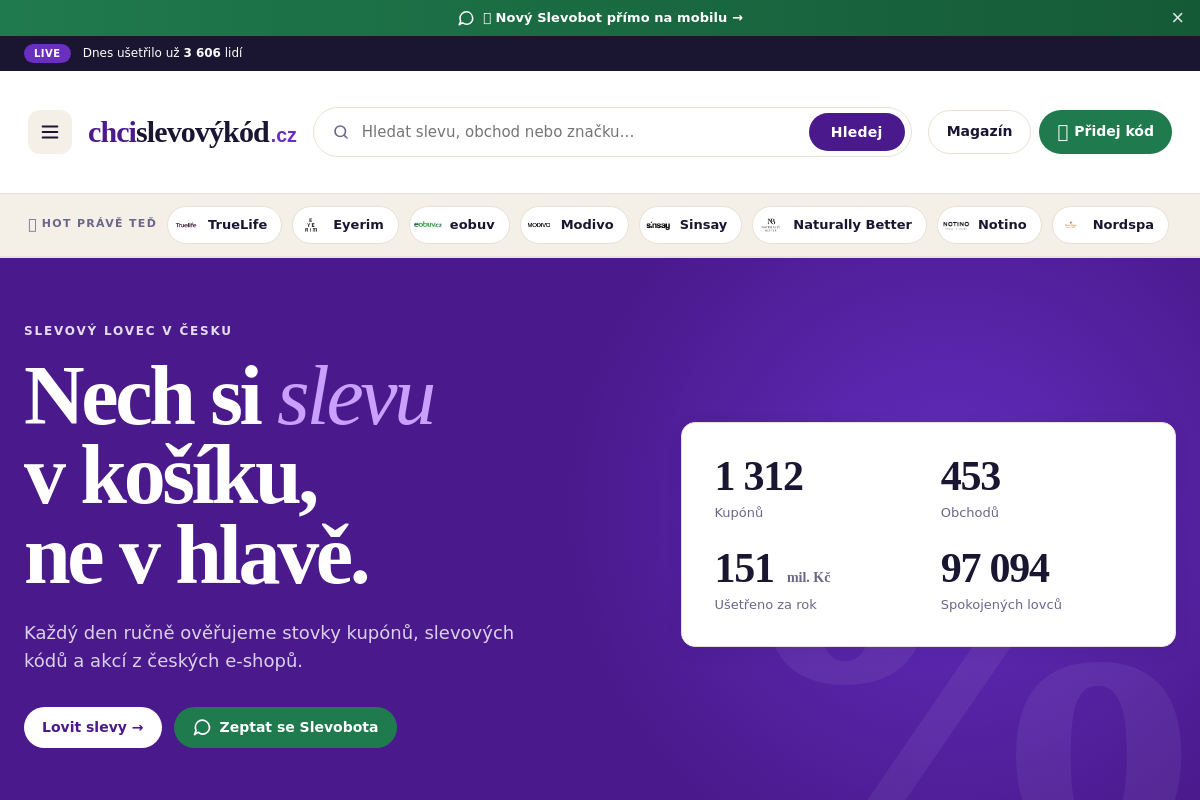Click the LIVE badge
The width and height of the screenshot is (1200, 800).
coord(47,53)
